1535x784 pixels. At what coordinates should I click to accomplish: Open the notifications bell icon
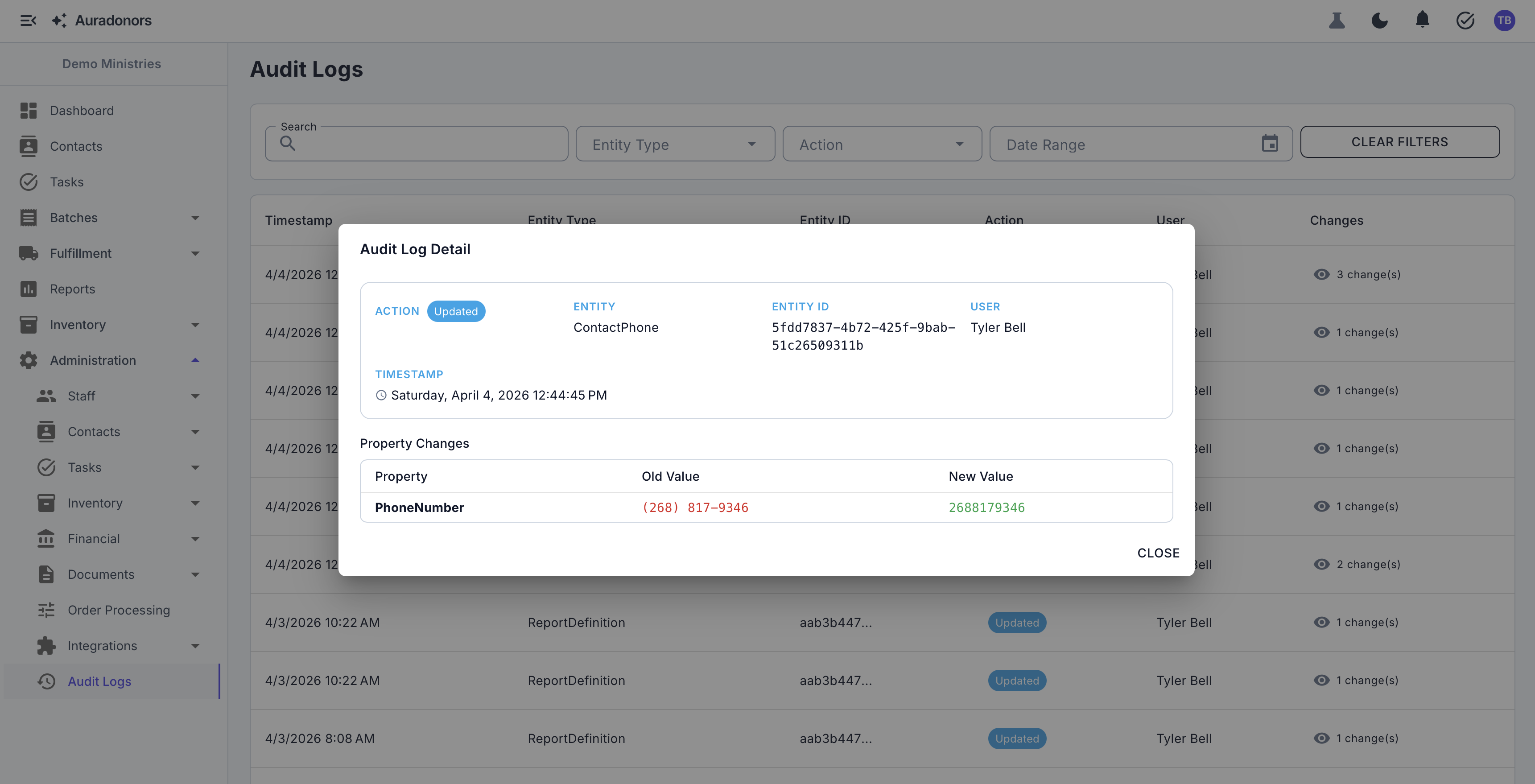coord(1423,20)
